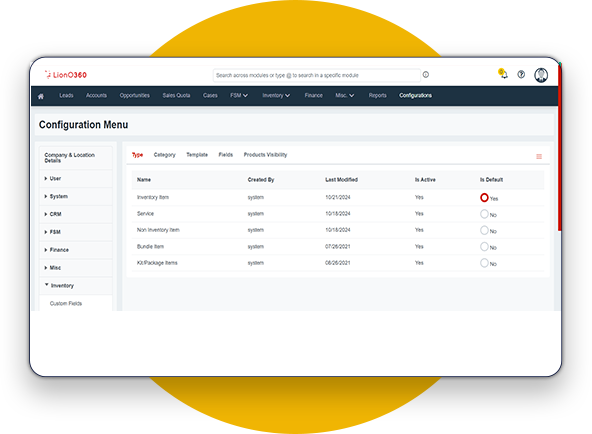Open Finance in the top navbar
Viewport: 592px width, 434px height.
click(314, 95)
